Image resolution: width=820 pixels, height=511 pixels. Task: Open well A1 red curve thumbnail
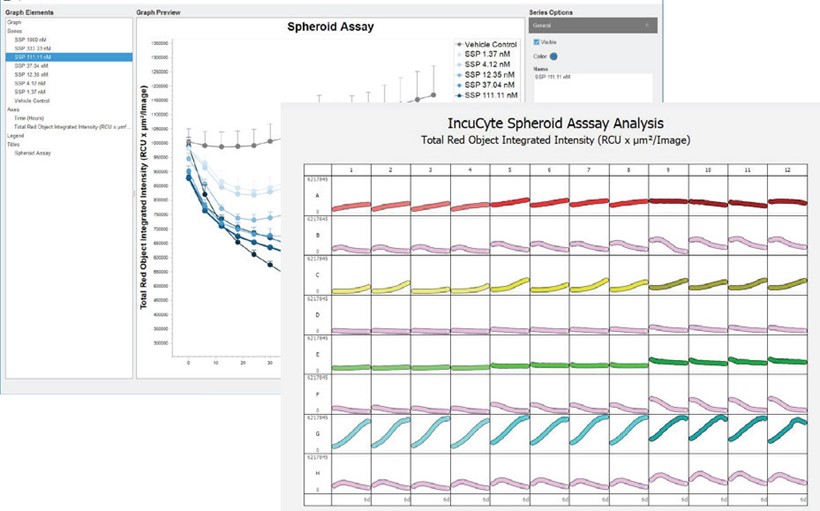(x=351, y=204)
